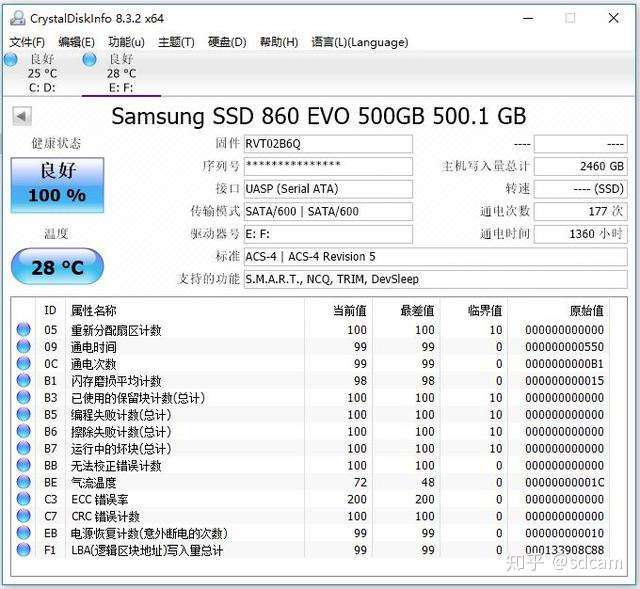This screenshot has width=640, height=589.
Task: Select the 电源恢复计数(意外断电的次数) row
Action: [310, 533]
